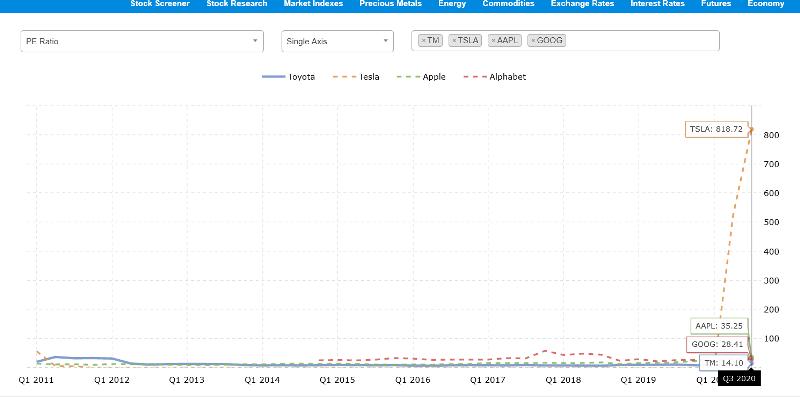
Task: Open the Exchange Rates menu
Action: [582, 4]
